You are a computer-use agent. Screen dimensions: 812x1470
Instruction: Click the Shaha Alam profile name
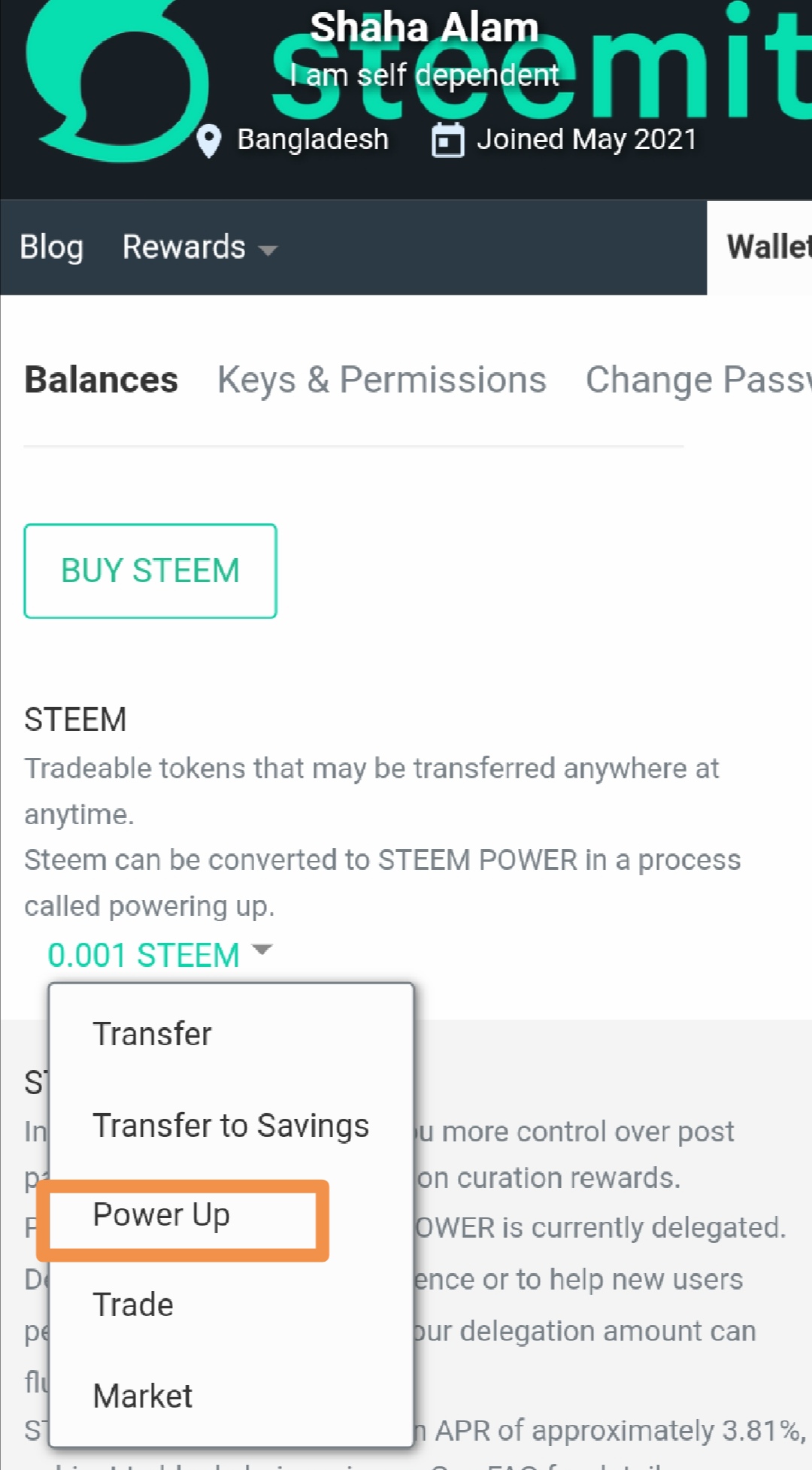(x=424, y=28)
